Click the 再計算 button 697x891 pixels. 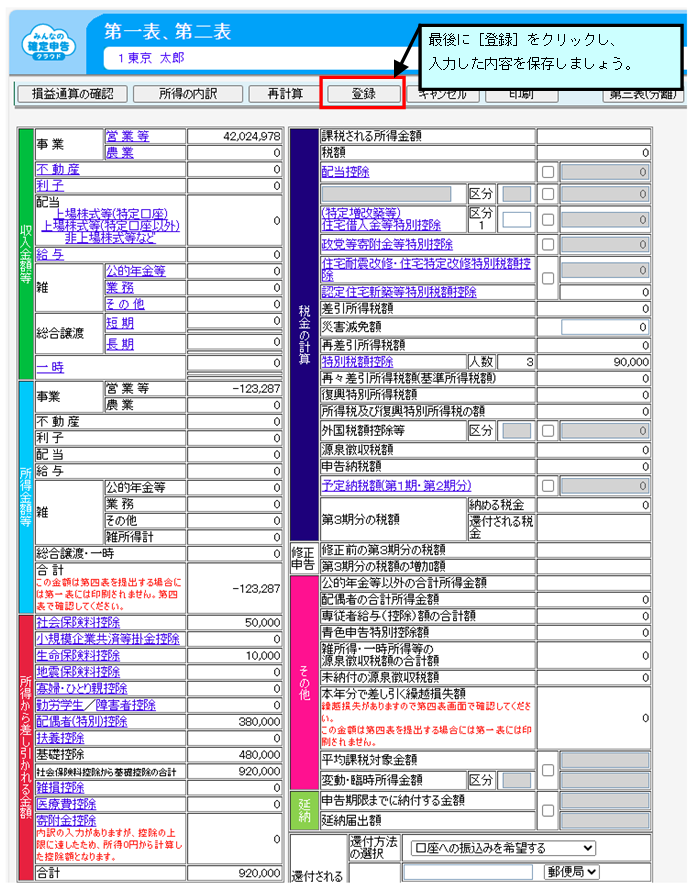285,94
